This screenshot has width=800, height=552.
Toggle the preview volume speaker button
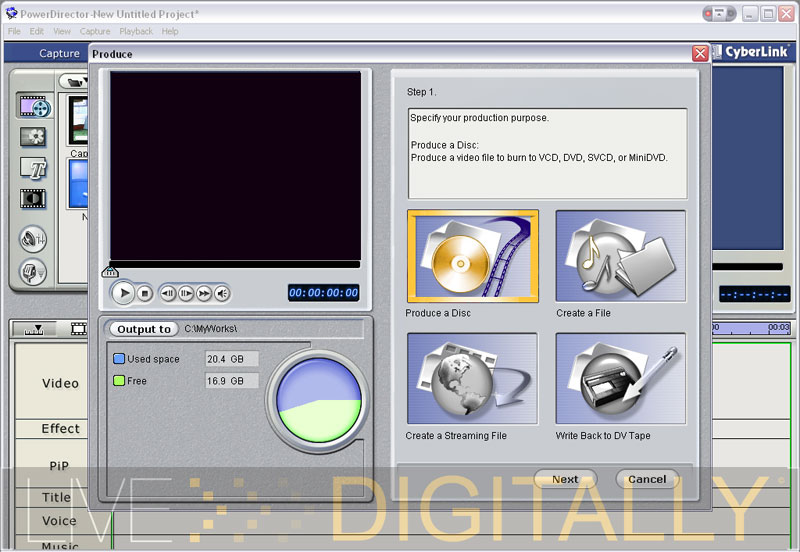(x=222, y=293)
